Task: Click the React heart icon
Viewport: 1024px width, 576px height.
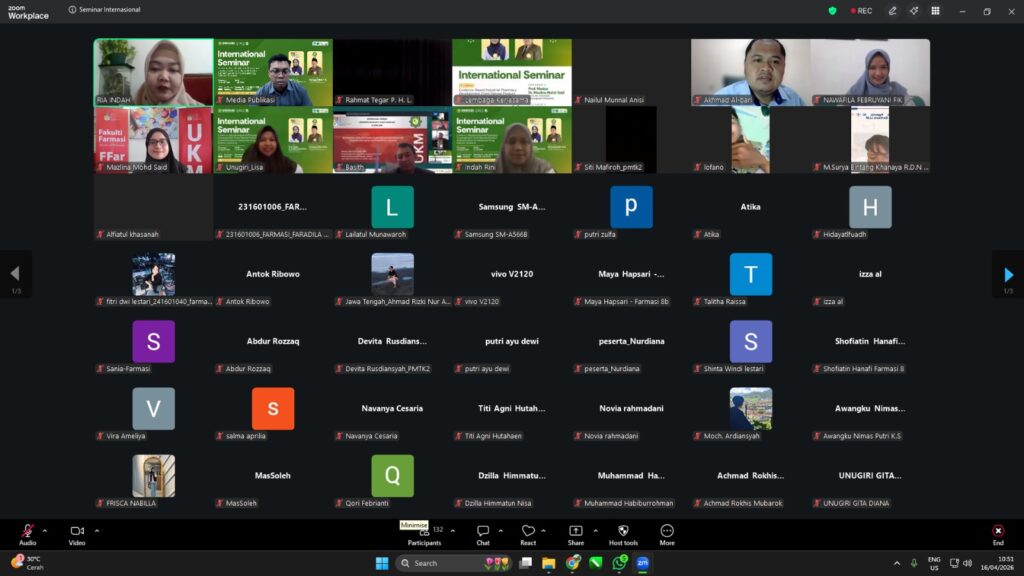Action: tap(528, 531)
